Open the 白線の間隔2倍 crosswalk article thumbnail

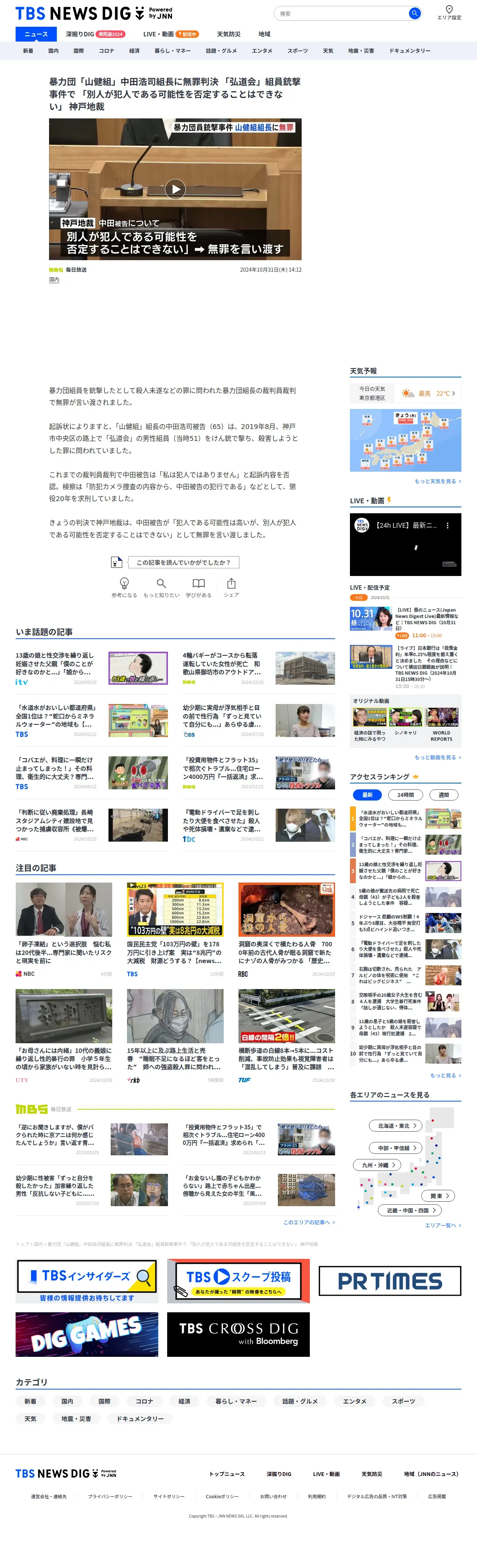point(286,1016)
